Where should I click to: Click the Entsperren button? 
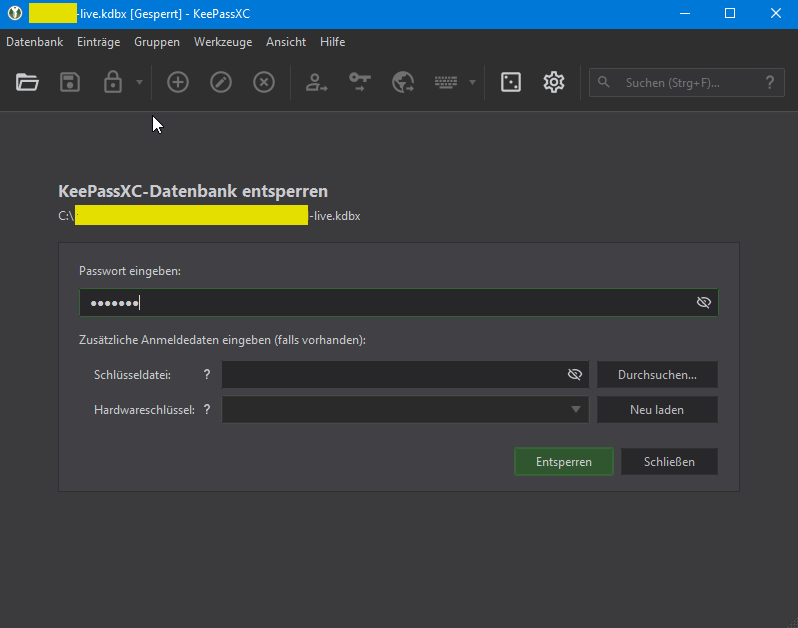coord(564,462)
